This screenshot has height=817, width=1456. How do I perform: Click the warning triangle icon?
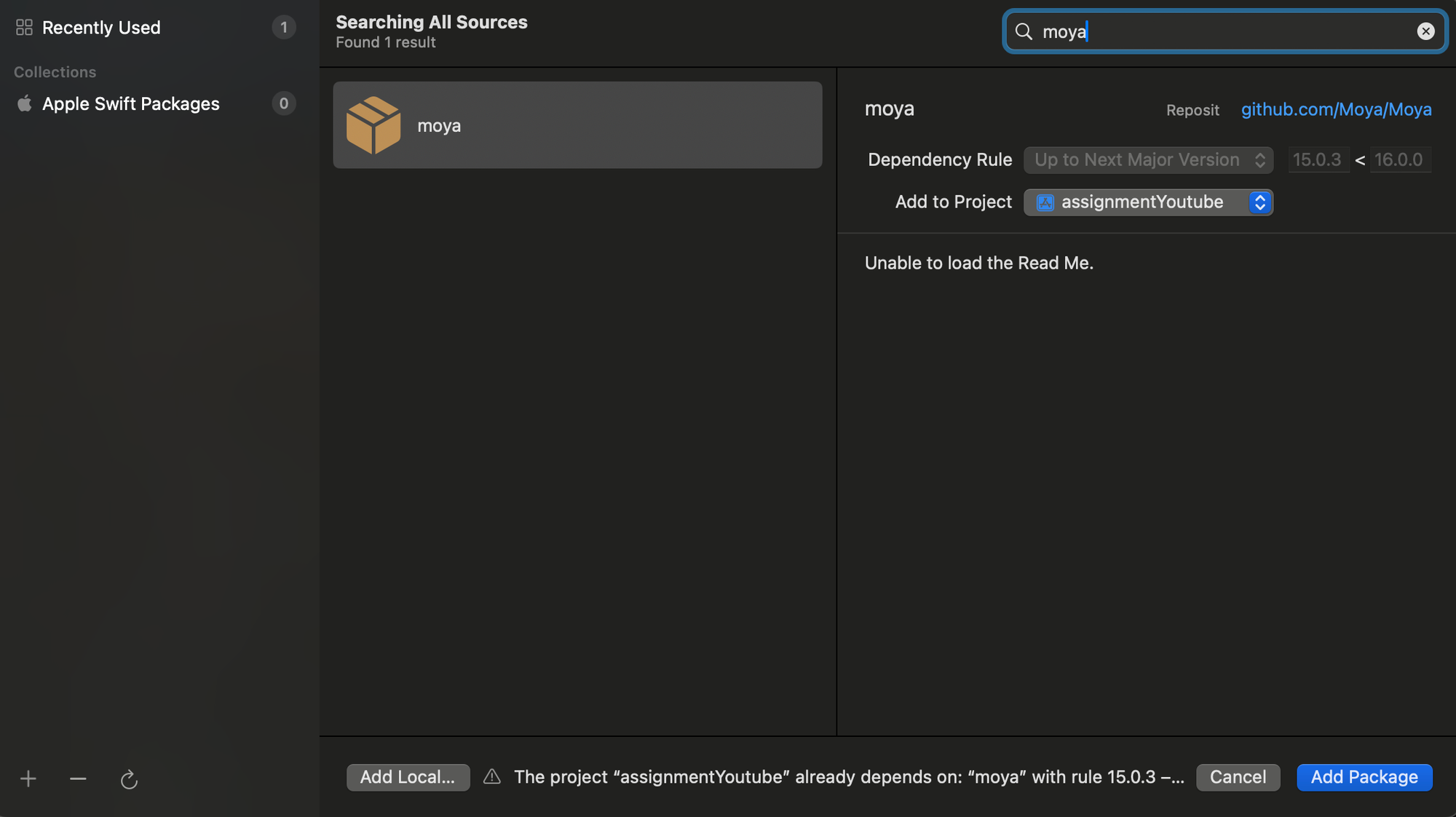492,777
